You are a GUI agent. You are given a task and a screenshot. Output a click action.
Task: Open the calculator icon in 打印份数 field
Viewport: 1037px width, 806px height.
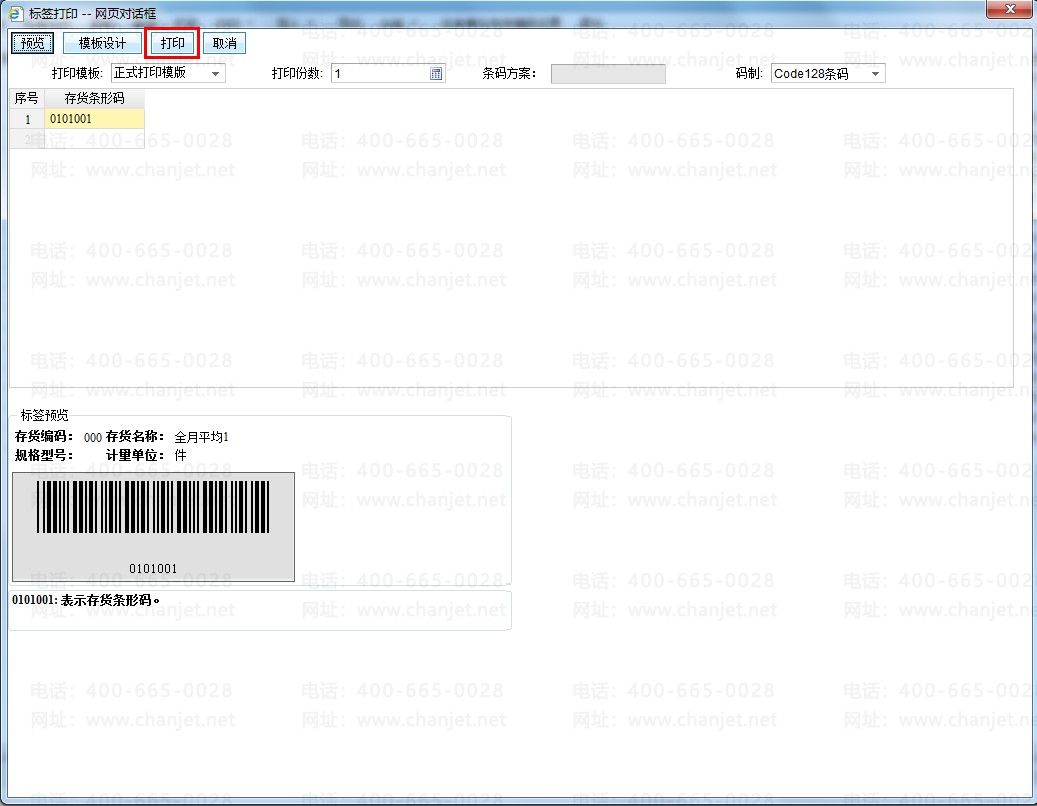(436, 74)
